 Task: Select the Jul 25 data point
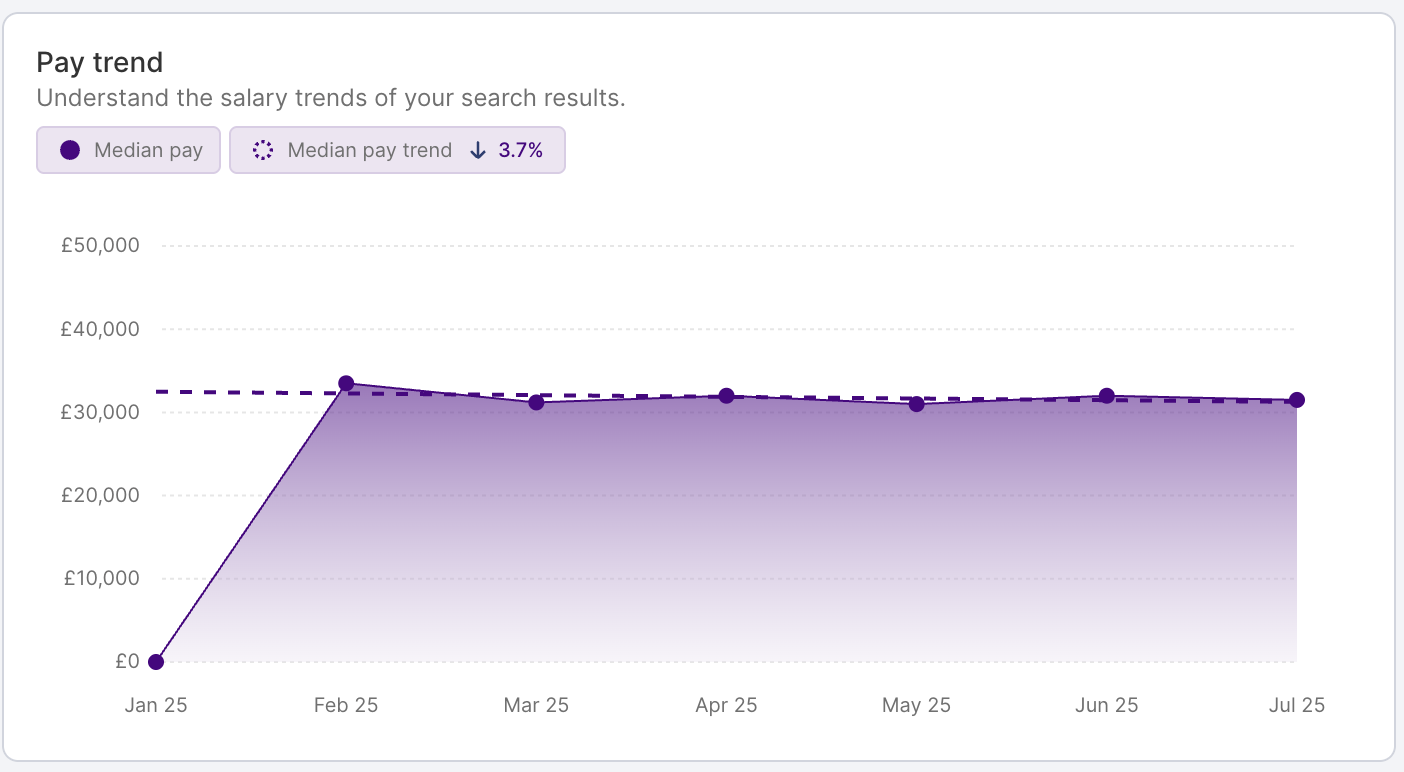(x=1296, y=400)
